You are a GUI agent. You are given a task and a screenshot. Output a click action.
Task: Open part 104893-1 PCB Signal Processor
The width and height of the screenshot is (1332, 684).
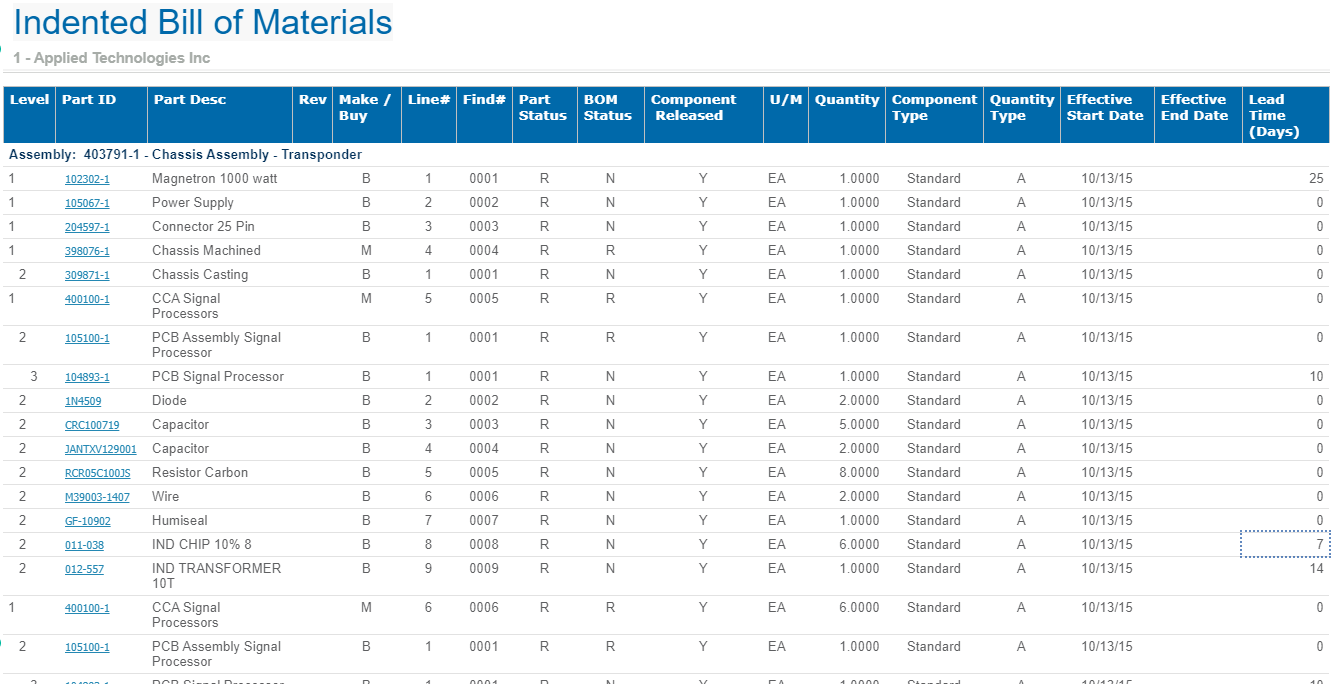(x=87, y=378)
